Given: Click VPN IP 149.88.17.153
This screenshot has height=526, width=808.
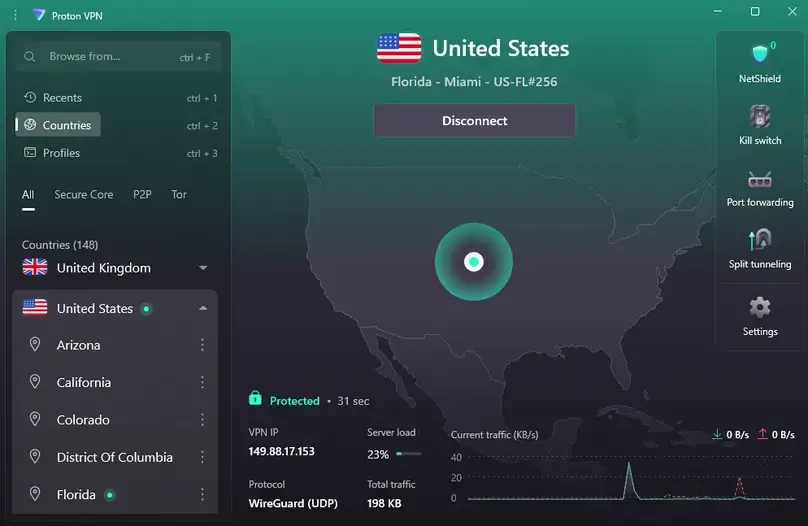Looking at the screenshot, I should (x=281, y=451).
